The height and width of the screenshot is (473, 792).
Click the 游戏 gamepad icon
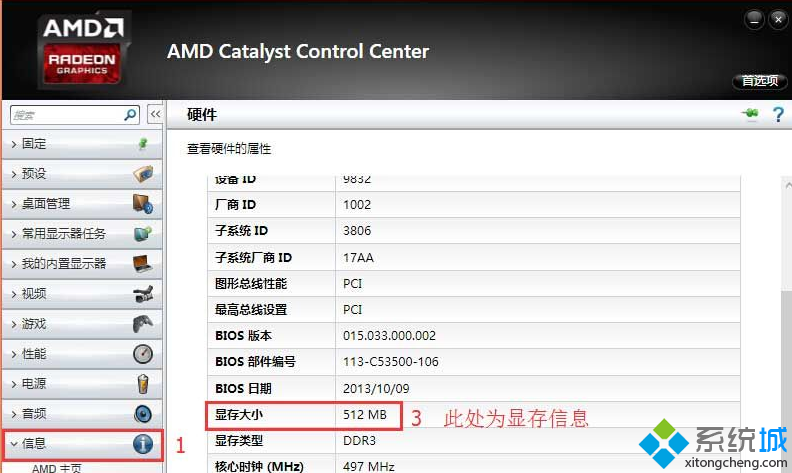(x=143, y=324)
